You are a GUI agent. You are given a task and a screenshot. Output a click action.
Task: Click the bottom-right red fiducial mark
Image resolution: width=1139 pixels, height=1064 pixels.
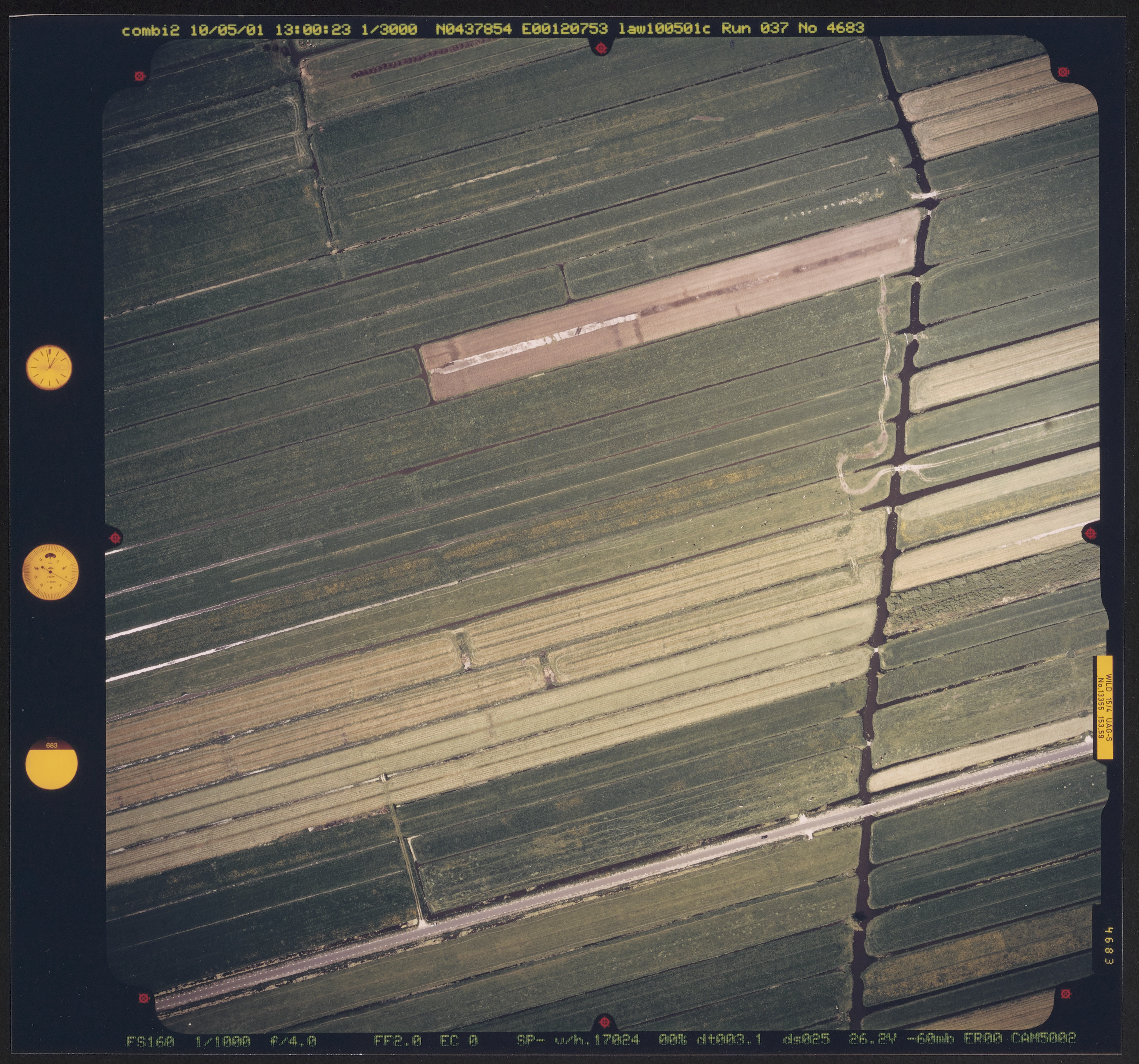[x=1066, y=994]
